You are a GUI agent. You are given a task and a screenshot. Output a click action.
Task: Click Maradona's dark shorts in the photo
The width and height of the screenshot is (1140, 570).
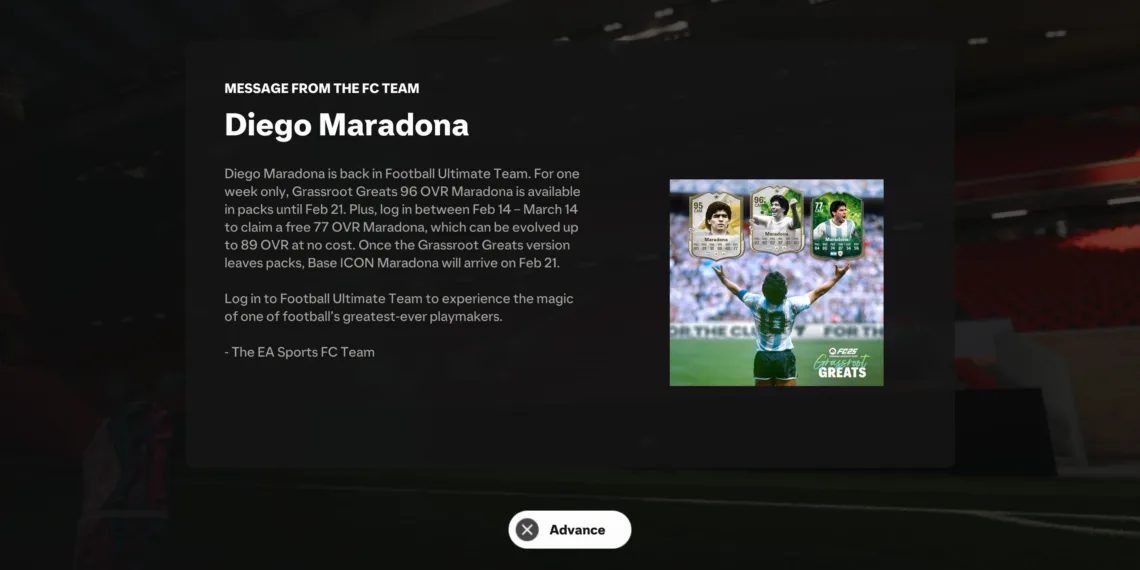point(775,364)
